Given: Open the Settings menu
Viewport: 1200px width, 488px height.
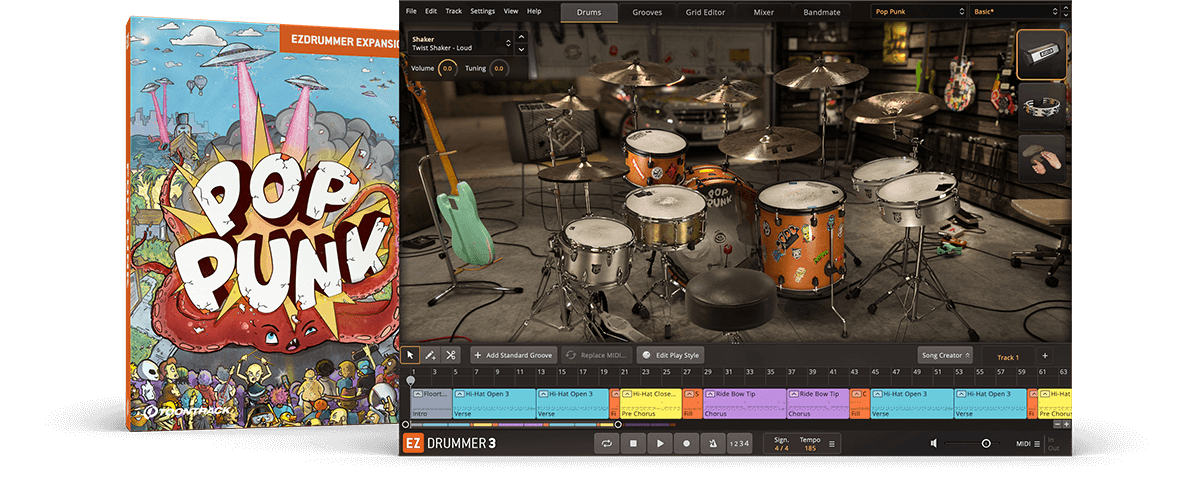Looking at the screenshot, I should (482, 11).
